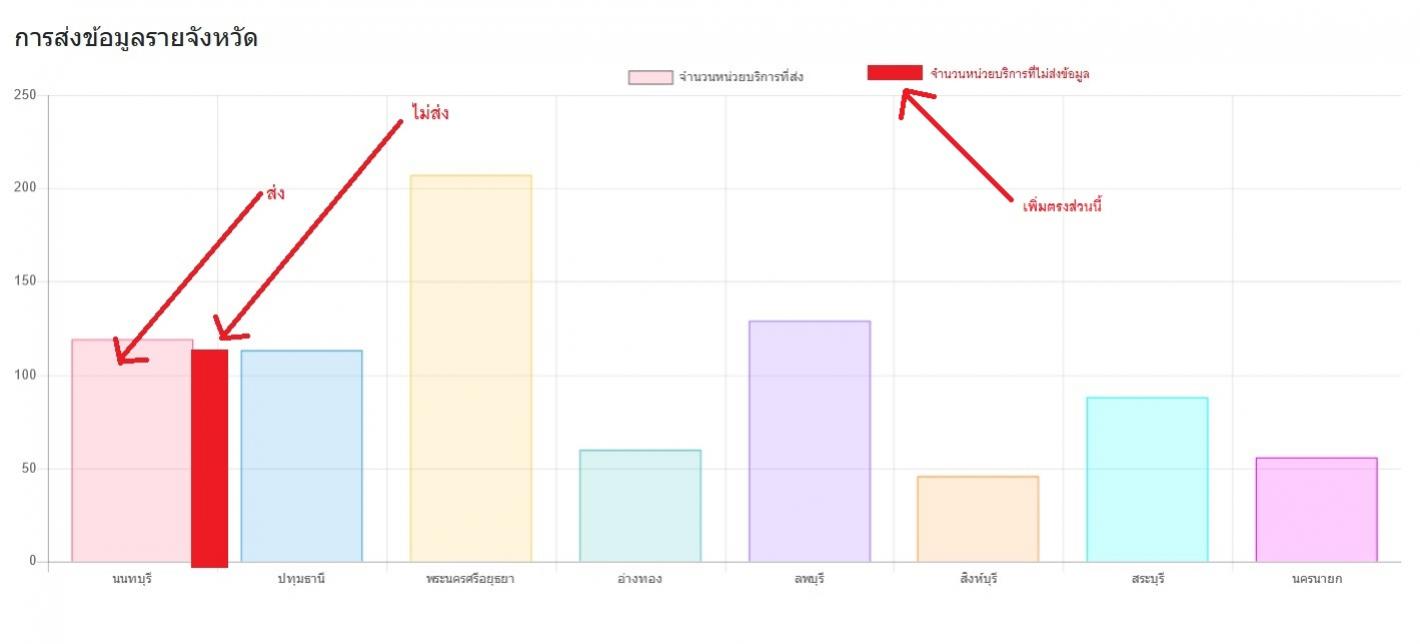Click the 250 y-axis label
Screen dimensions: 1420x644
pos(24,95)
